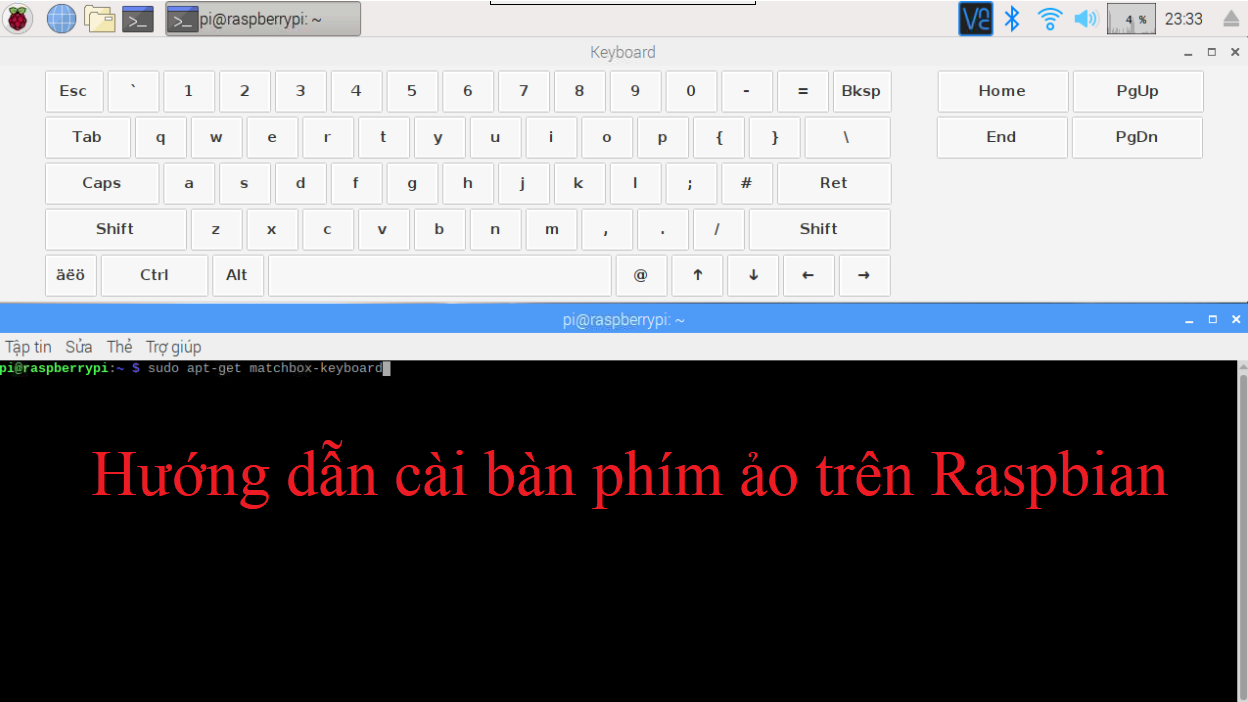Launch the web browser globe icon
The width and height of the screenshot is (1248, 702).
(x=62, y=18)
